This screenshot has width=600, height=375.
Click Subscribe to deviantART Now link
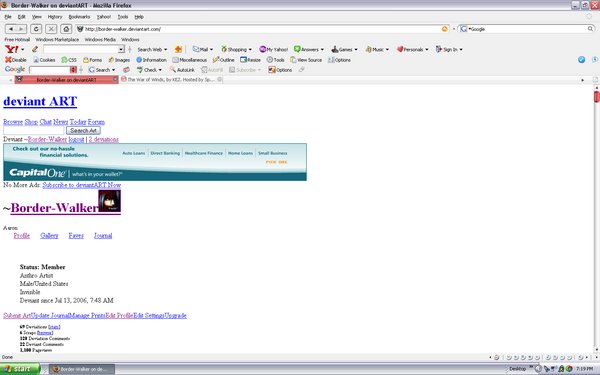pos(82,185)
